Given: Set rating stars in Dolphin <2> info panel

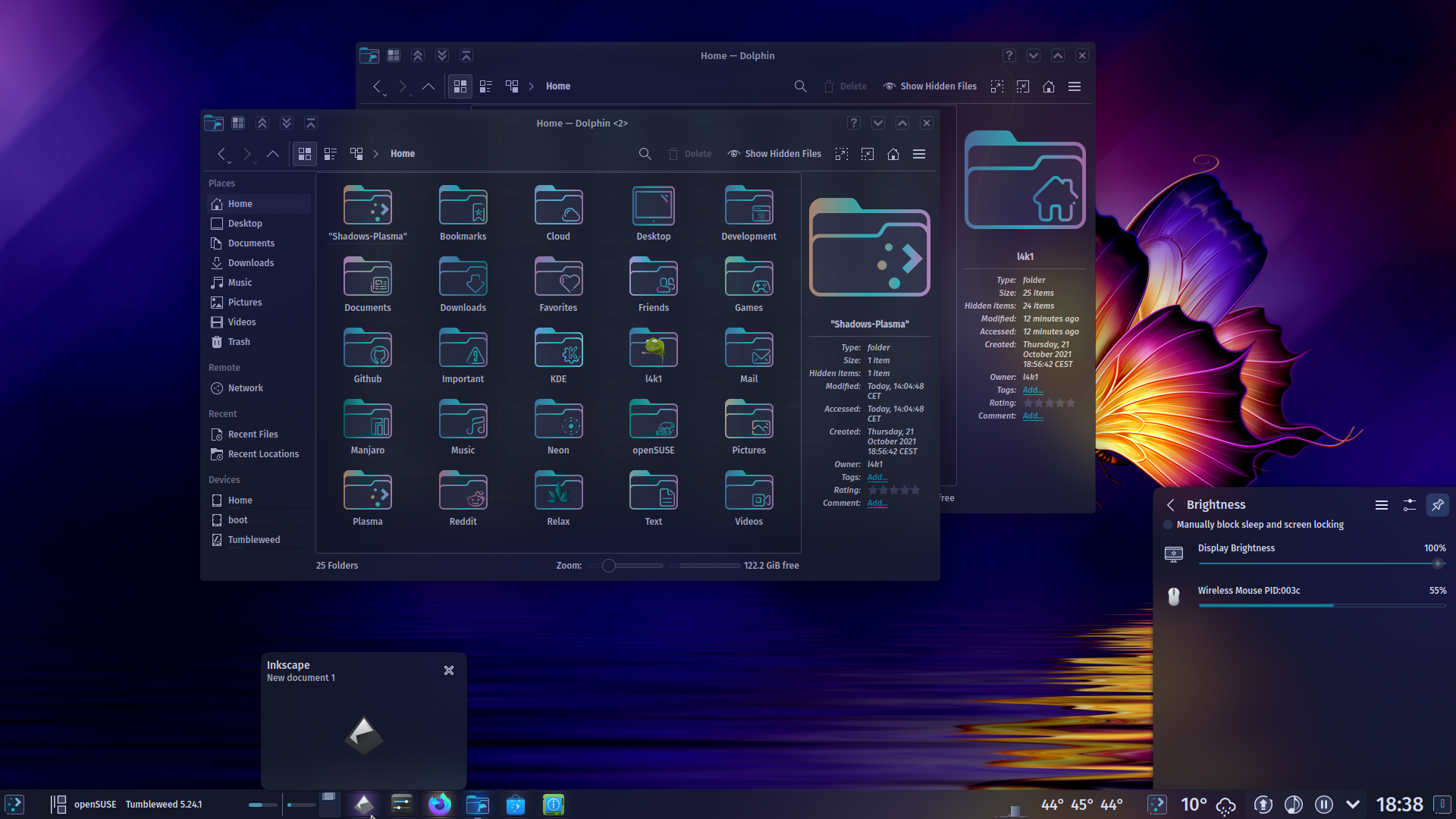Looking at the screenshot, I should (x=893, y=491).
